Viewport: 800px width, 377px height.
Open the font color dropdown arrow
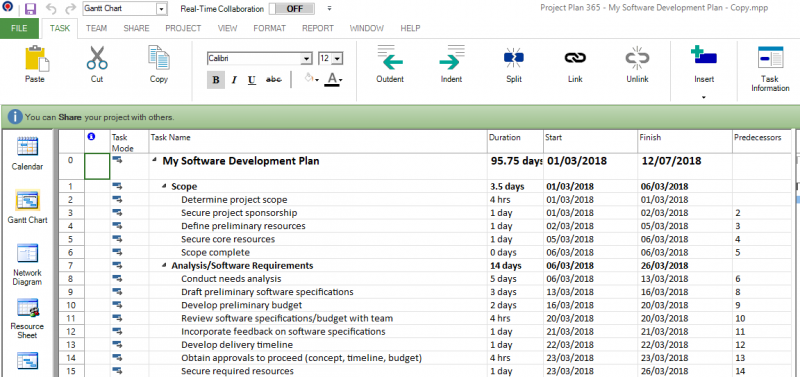340,80
